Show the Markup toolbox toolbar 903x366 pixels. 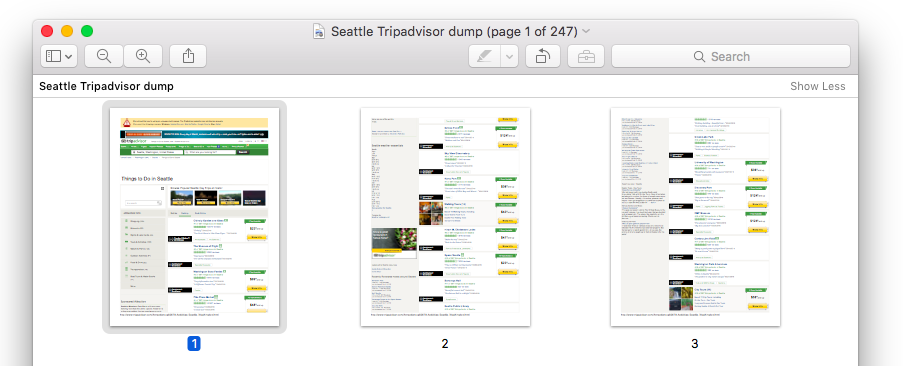coord(586,56)
